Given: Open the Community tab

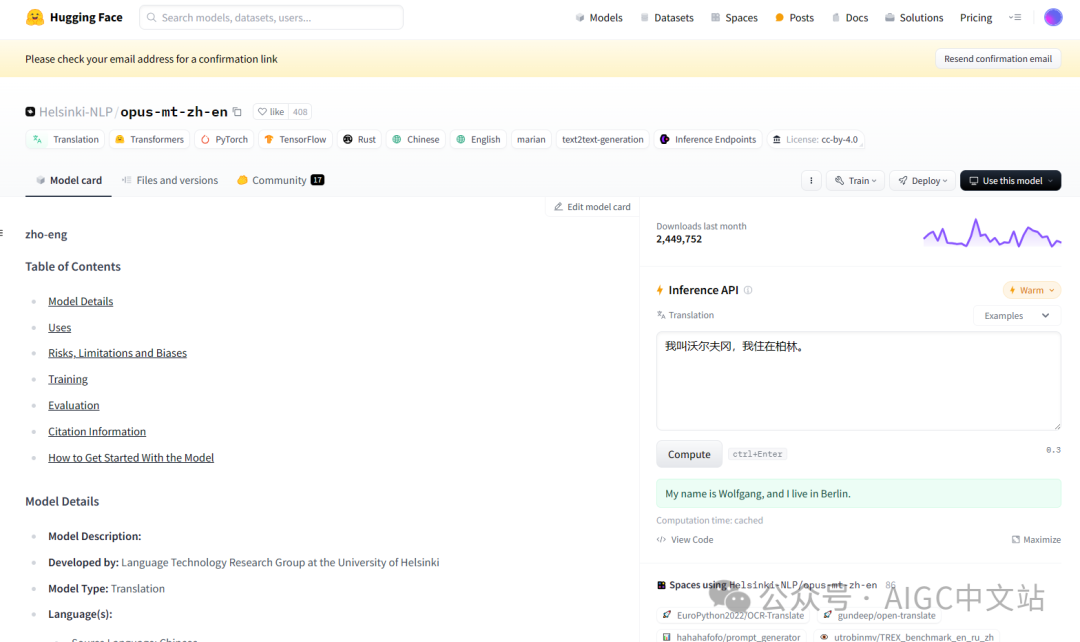Looking at the screenshot, I should click(280, 180).
